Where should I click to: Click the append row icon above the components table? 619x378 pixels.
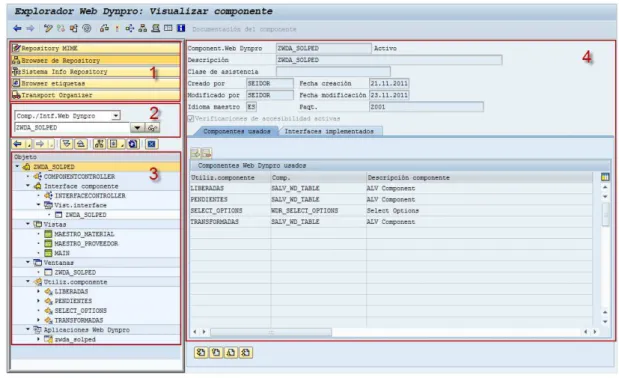pos(195,153)
